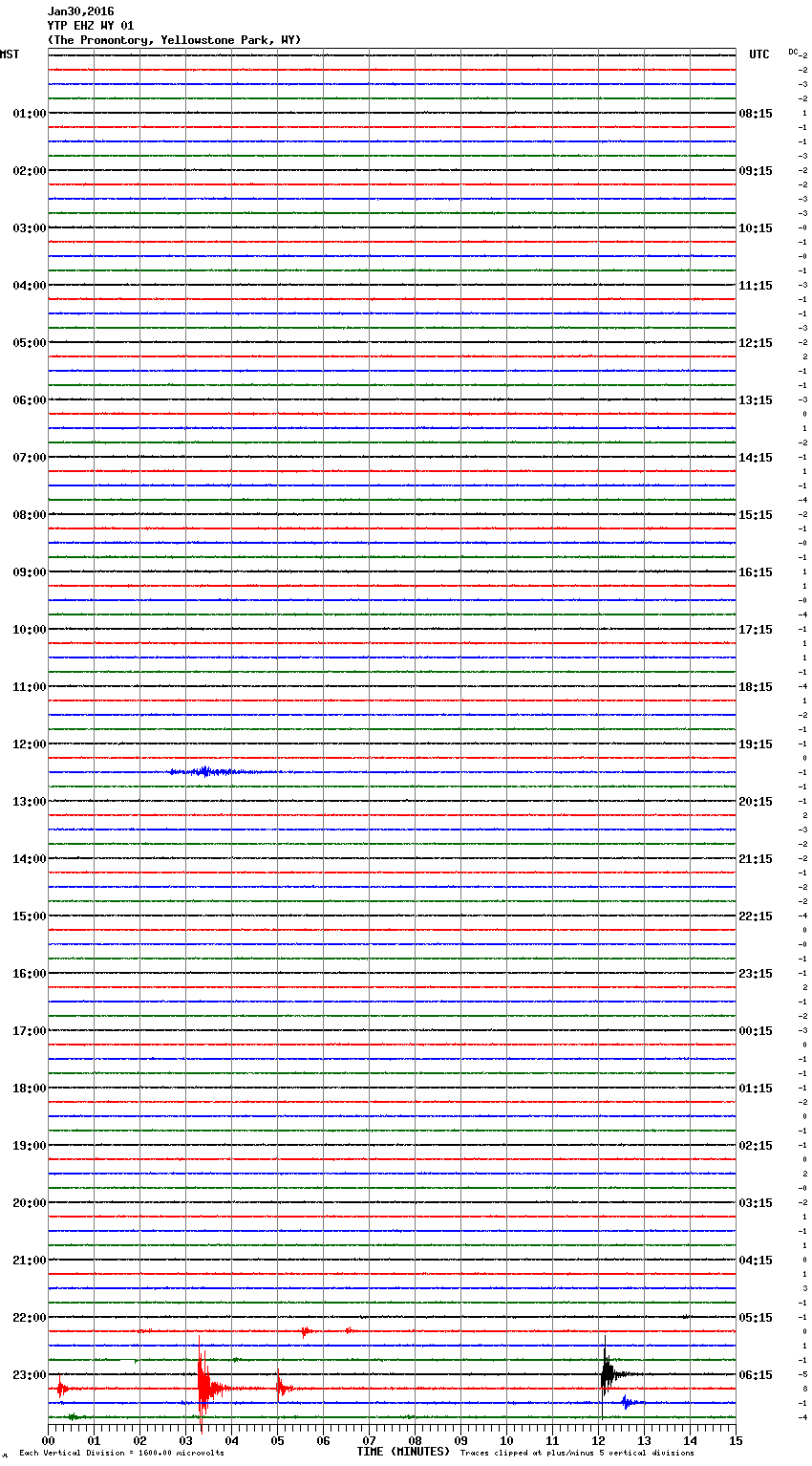The height and width of the screenshot is (1466, 812).
Task: Click the Each Vertical Division = 1600.00 microvolts note
Action: point(121,1453)
